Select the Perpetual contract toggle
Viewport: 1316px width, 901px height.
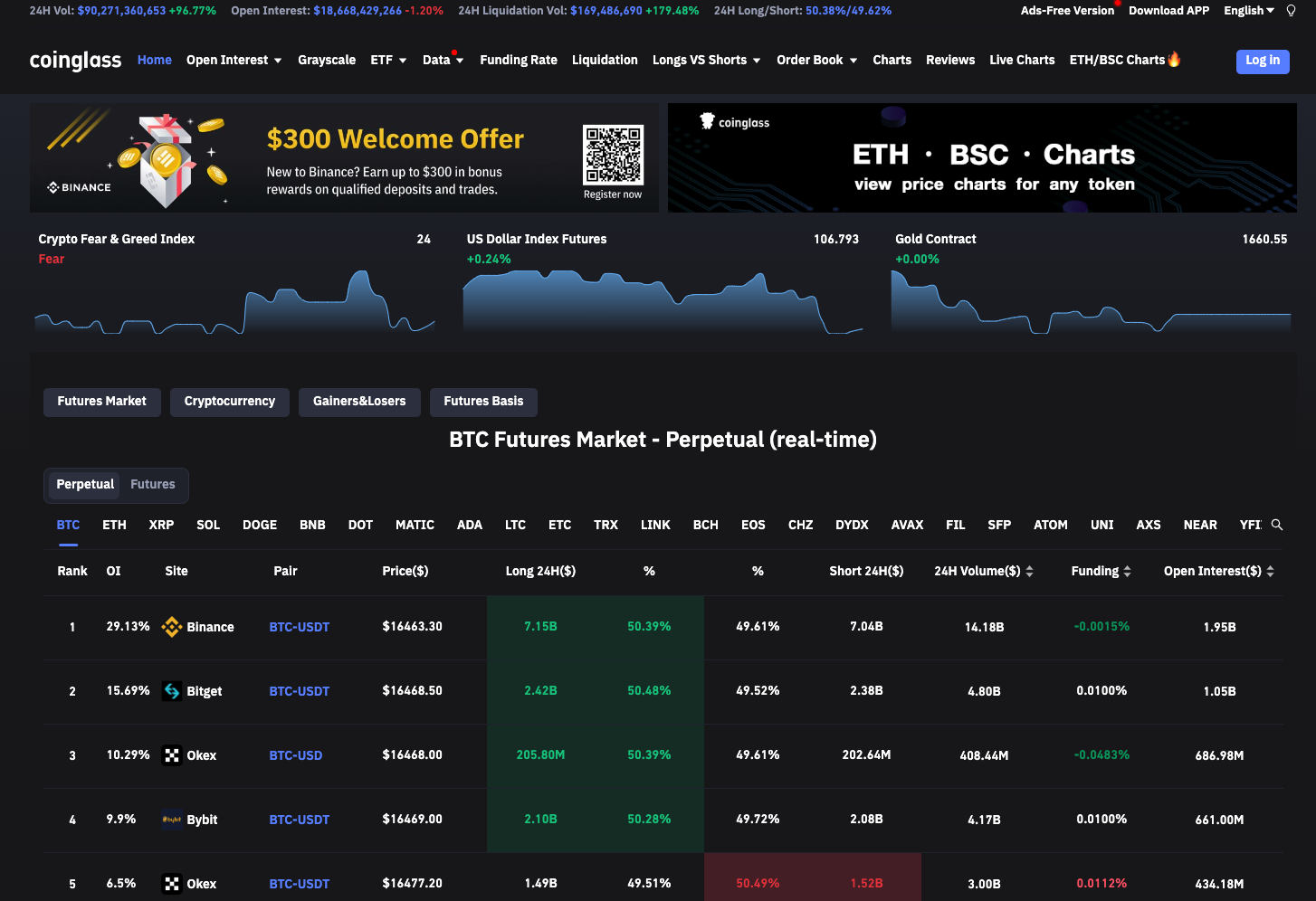(x=85, y=485)
